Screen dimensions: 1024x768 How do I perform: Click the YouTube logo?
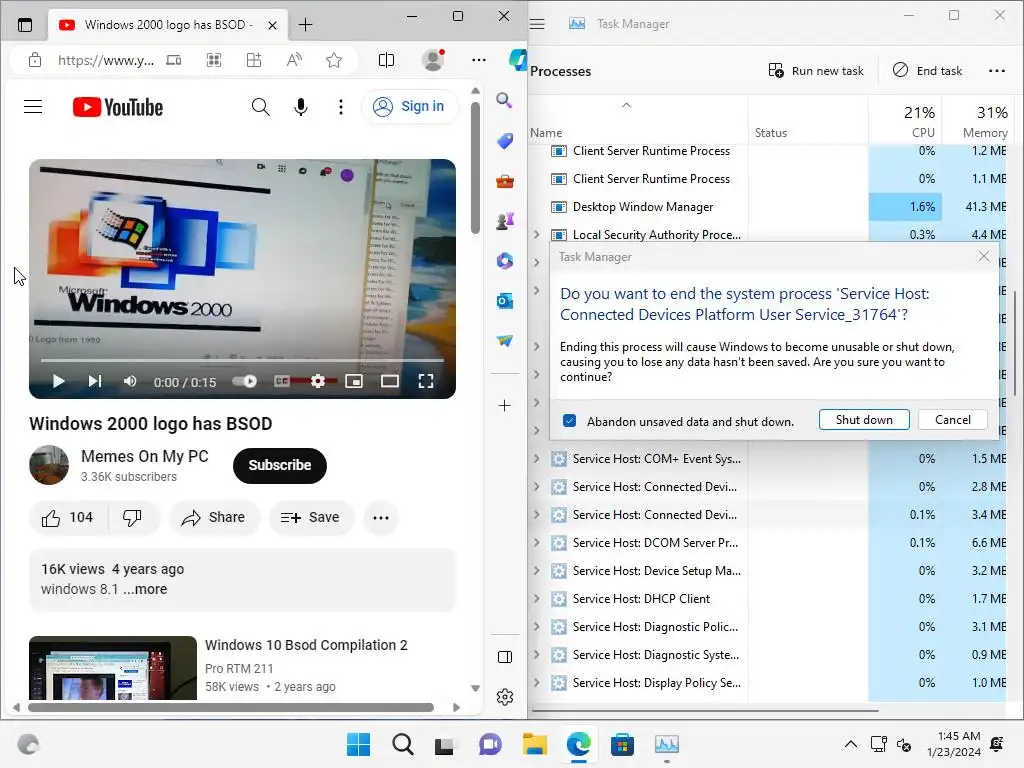[x=118, y=107]
